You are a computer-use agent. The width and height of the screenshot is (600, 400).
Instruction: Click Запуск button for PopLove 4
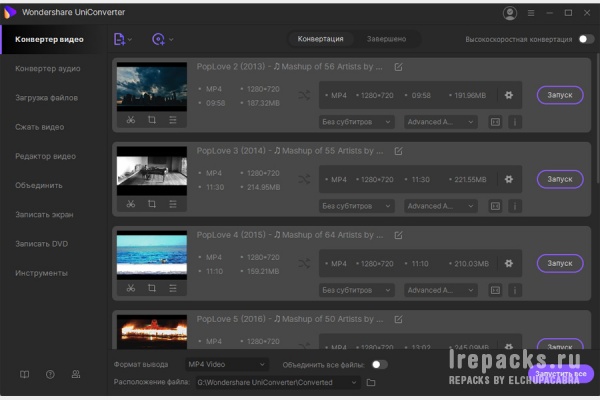click(x=560, y=263)
